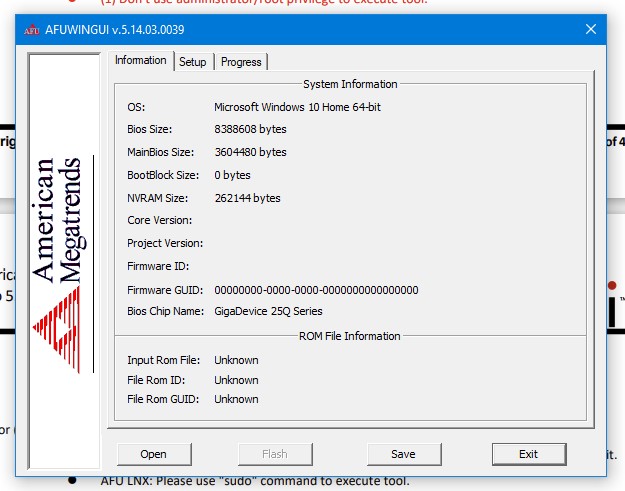Click GigaDevice 25Q Series chip name
Image resolution: width=625 pixels, height=491 pixels.
tap(268, 311)
